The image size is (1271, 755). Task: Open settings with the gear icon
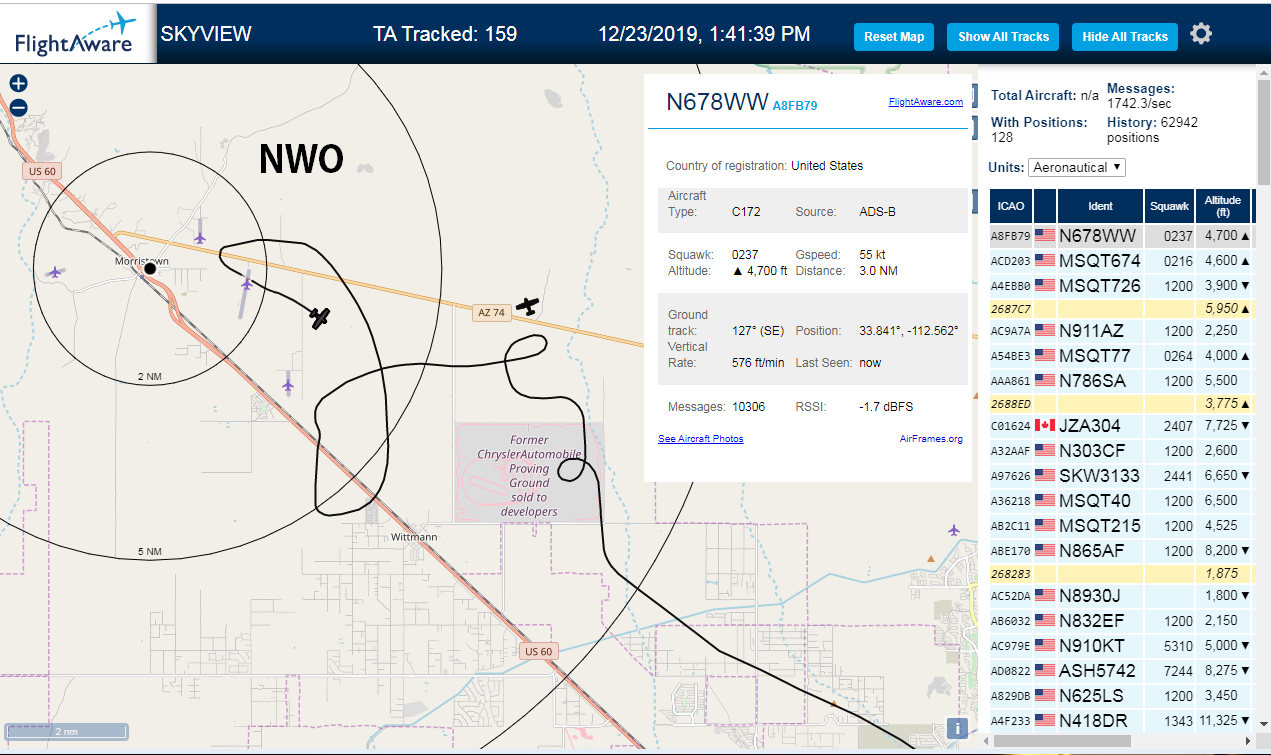point(1201,34)
